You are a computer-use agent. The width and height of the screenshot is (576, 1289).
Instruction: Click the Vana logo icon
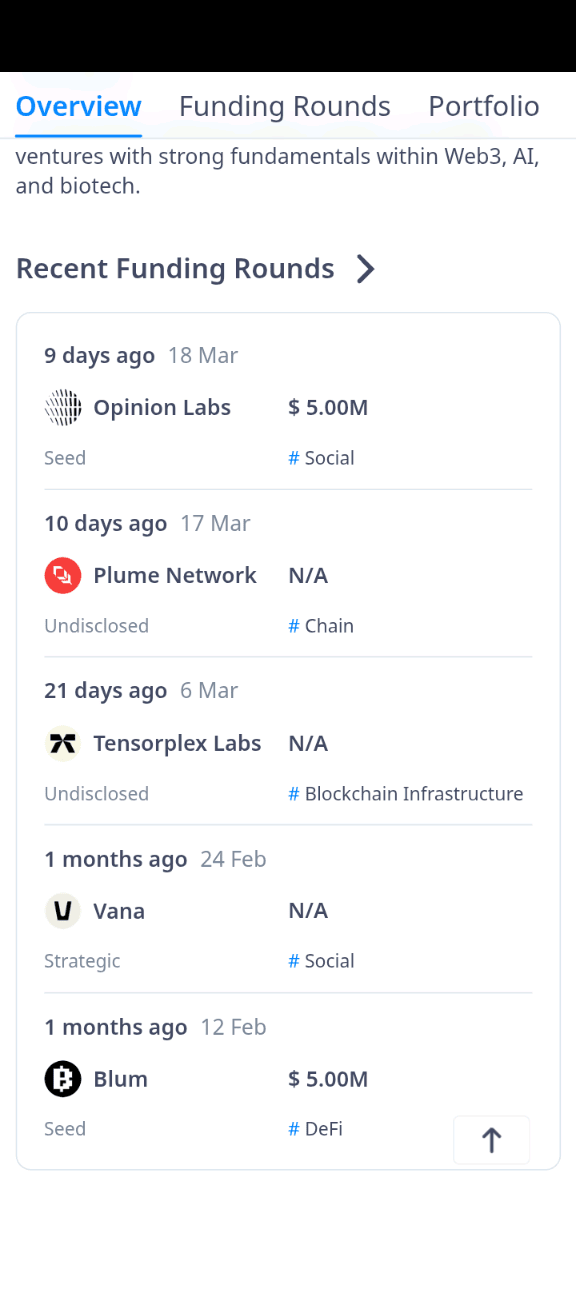(63, 911)
